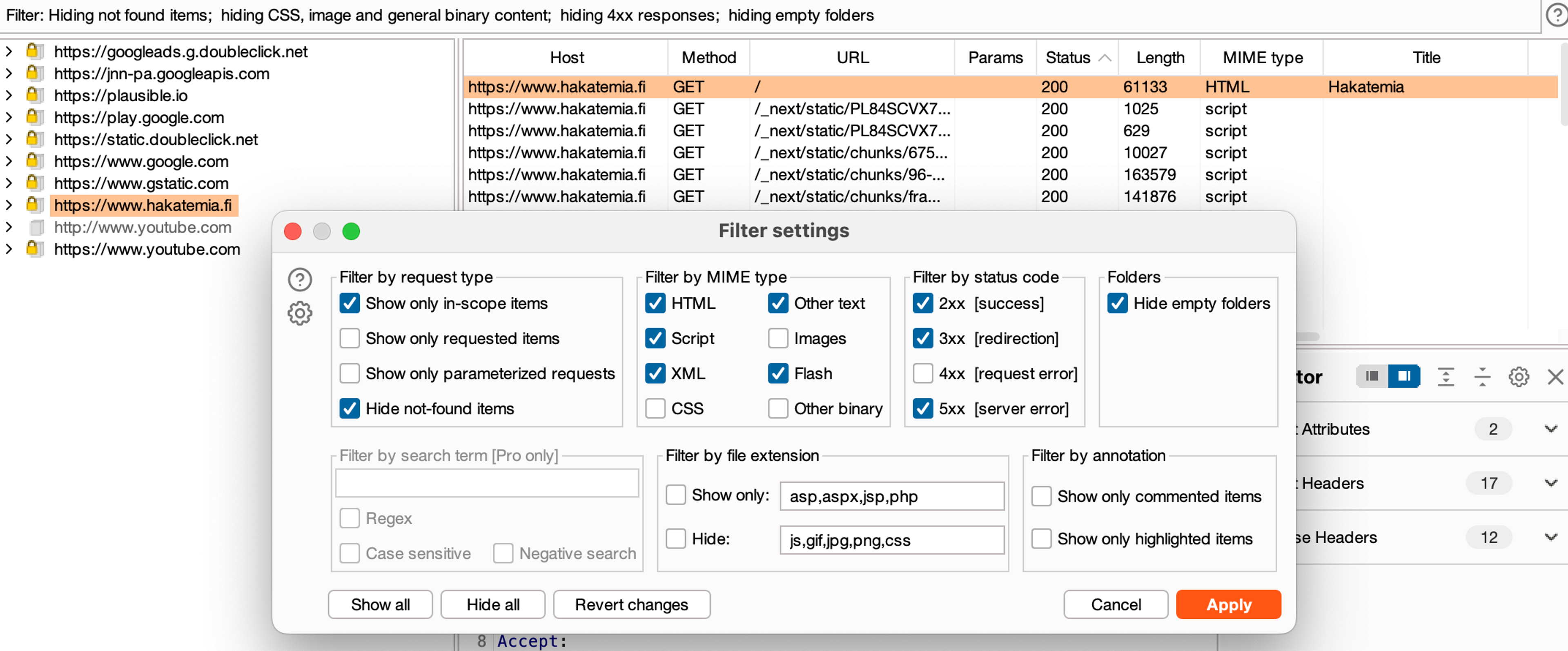The image size is (1568, 651).
Task: Click the Hide file extension text field
Action: point(892,540)
